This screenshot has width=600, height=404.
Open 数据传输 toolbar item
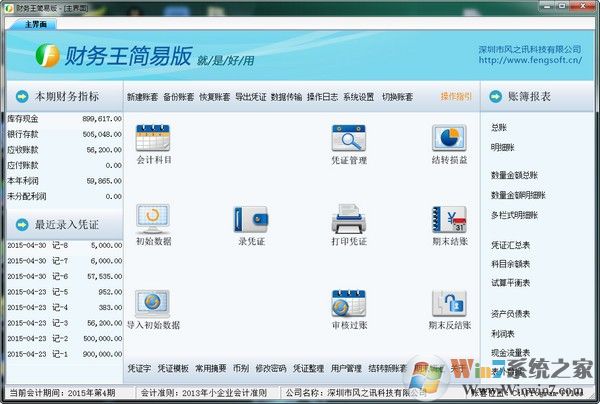coord(286,97)
